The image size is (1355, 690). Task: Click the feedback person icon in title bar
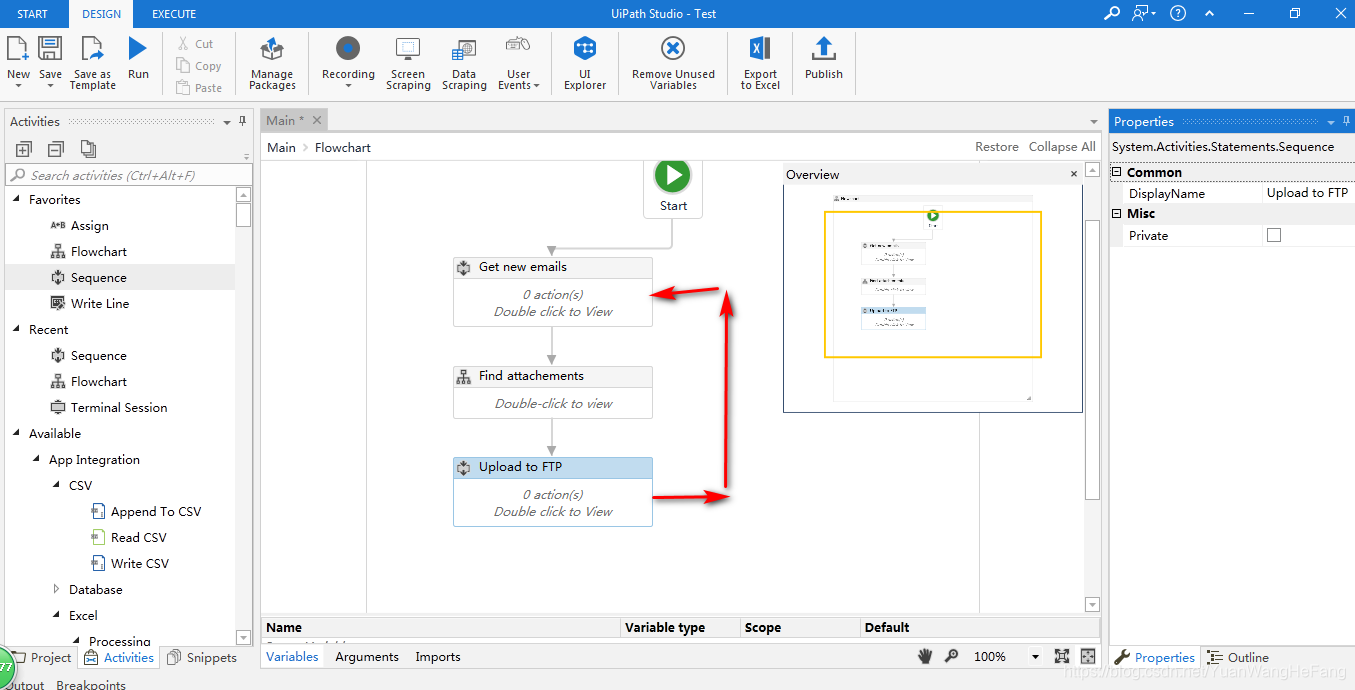(x=1141, y=13)
